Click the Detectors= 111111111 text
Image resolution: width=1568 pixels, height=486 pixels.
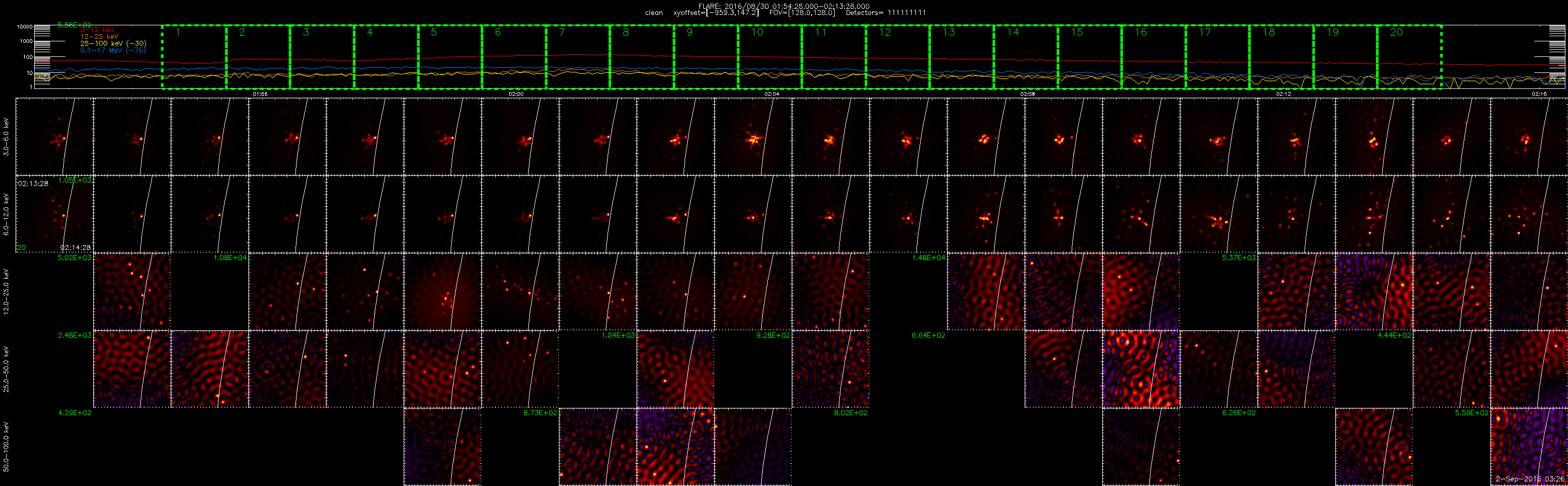coord(885,13)
